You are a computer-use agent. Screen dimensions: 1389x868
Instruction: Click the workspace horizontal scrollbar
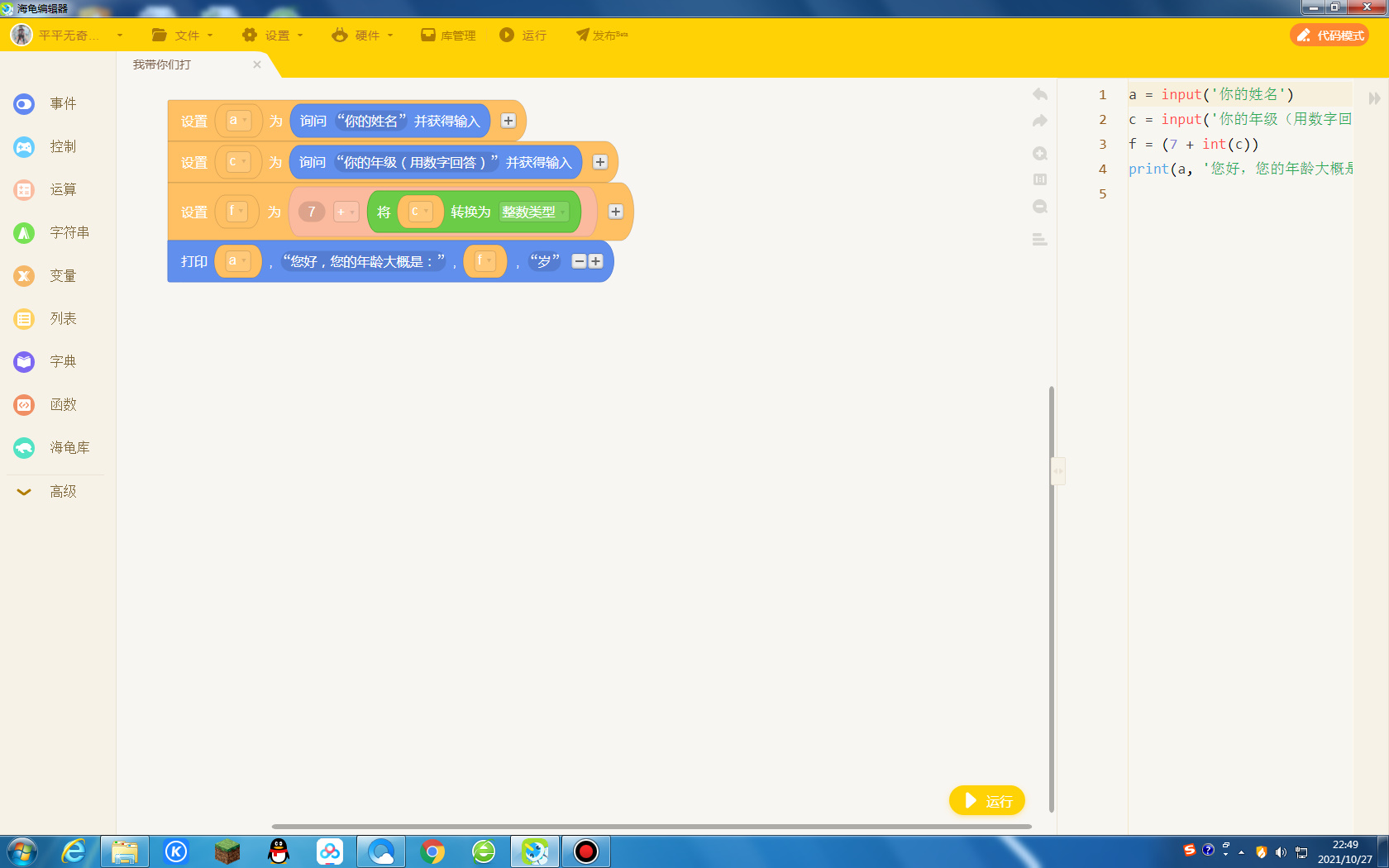click(652, 826)
